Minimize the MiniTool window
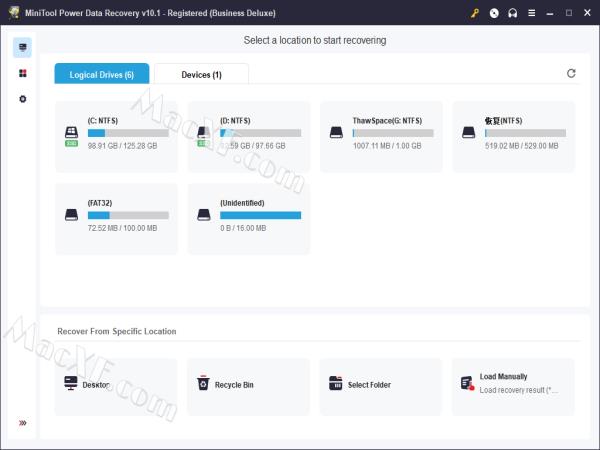The width and height of the screenshot is (600, 450). pos(550,13)
